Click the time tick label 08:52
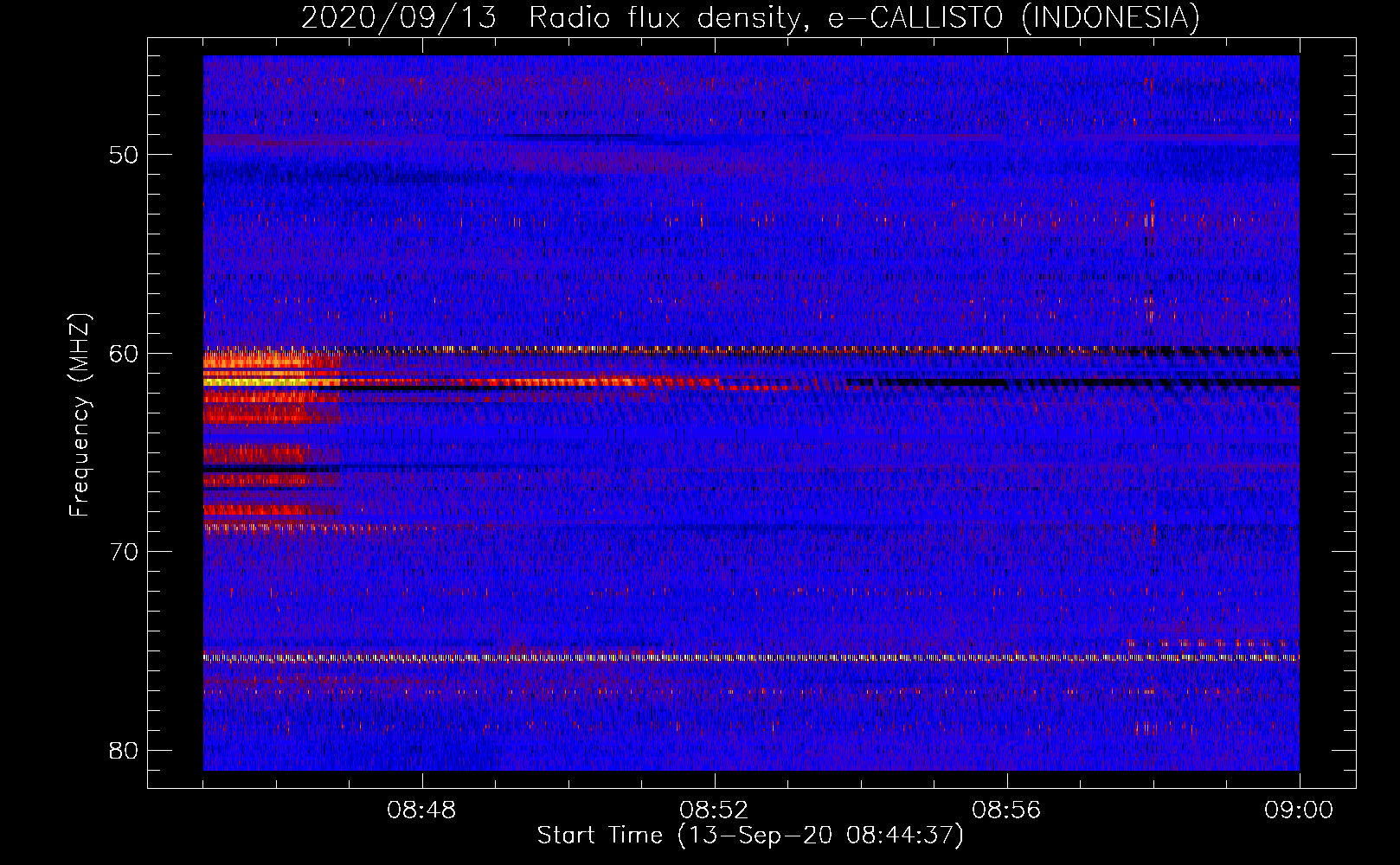Screen dimensions: 1400x865 click(x=714, y=811)
